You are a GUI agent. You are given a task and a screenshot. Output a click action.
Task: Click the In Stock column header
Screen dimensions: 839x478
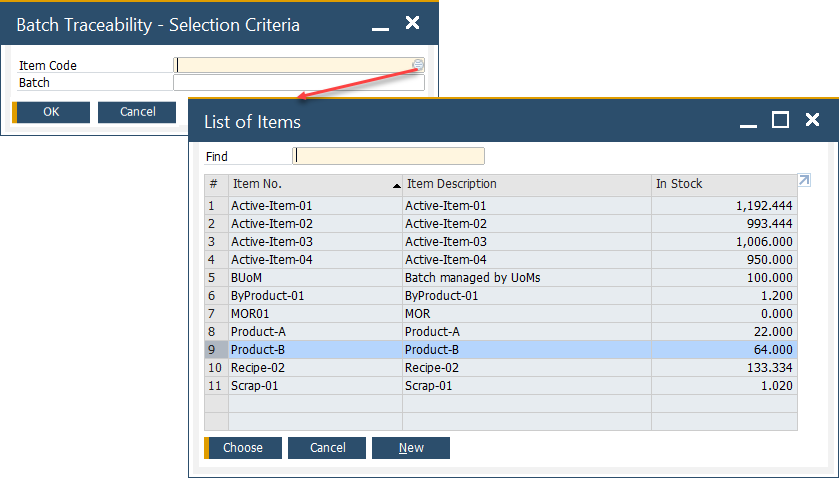[724, 184]
